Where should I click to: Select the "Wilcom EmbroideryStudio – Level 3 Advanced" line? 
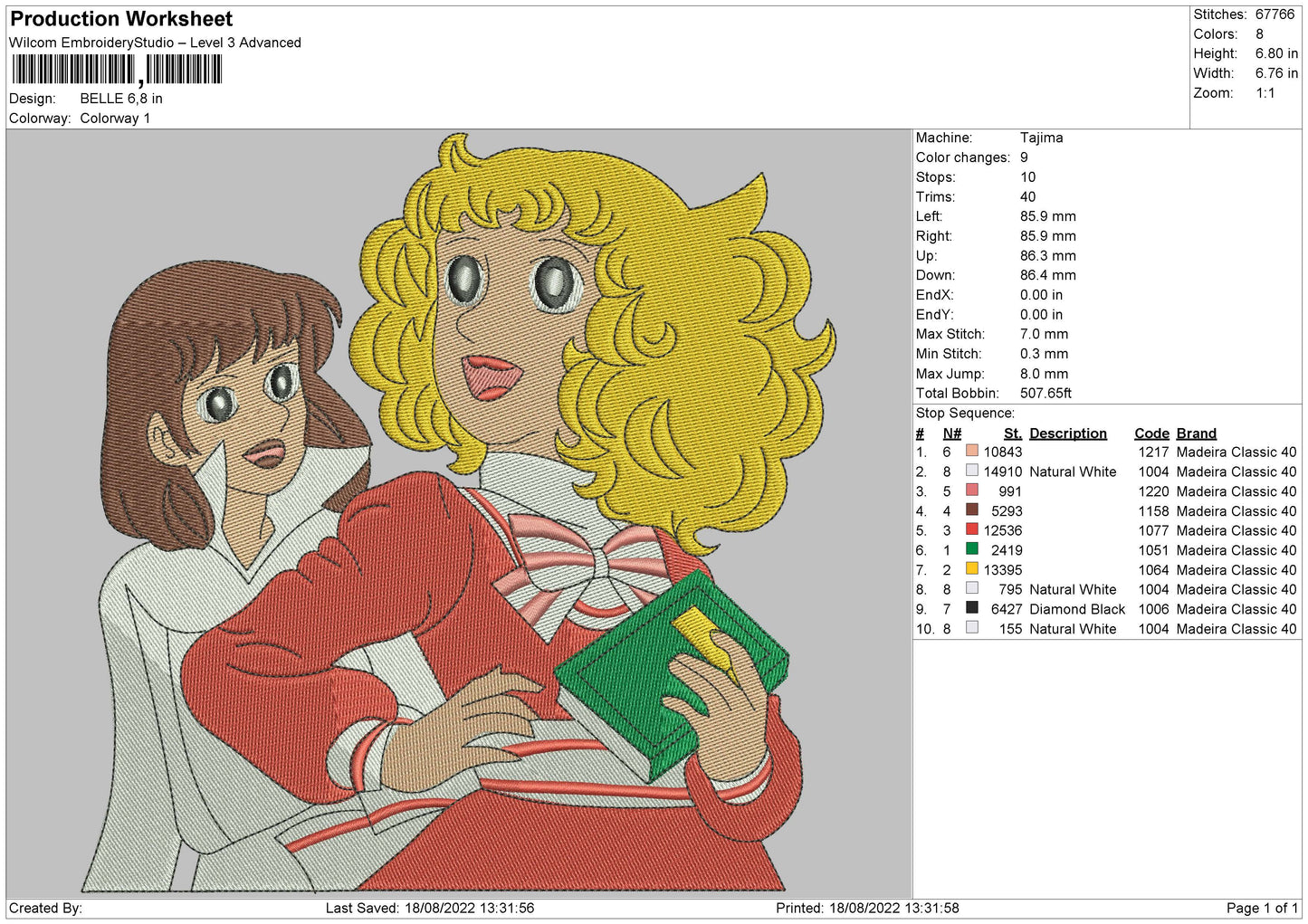coord(155,43)
